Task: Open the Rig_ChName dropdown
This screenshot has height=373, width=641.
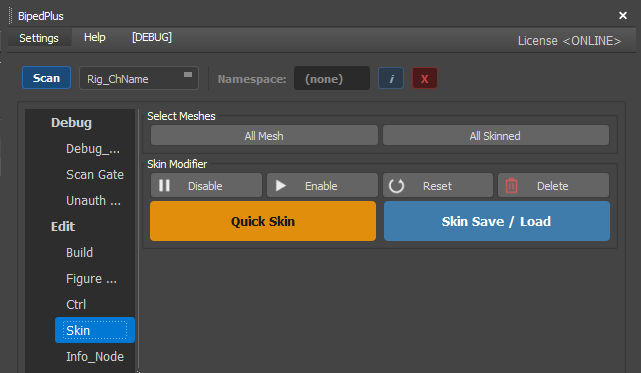Action: pyautogui.click(x=139, y=78)
